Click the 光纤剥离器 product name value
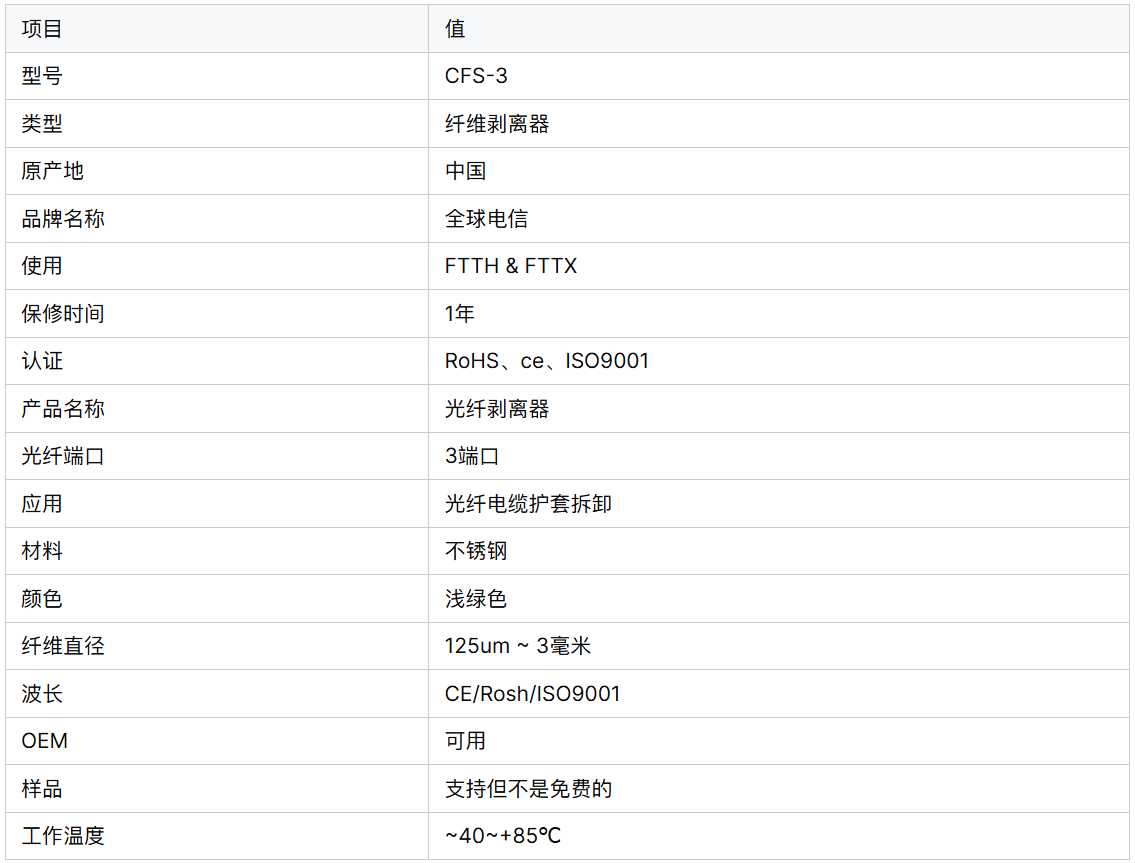1135x863 pixels. click(x=497, y=409)
